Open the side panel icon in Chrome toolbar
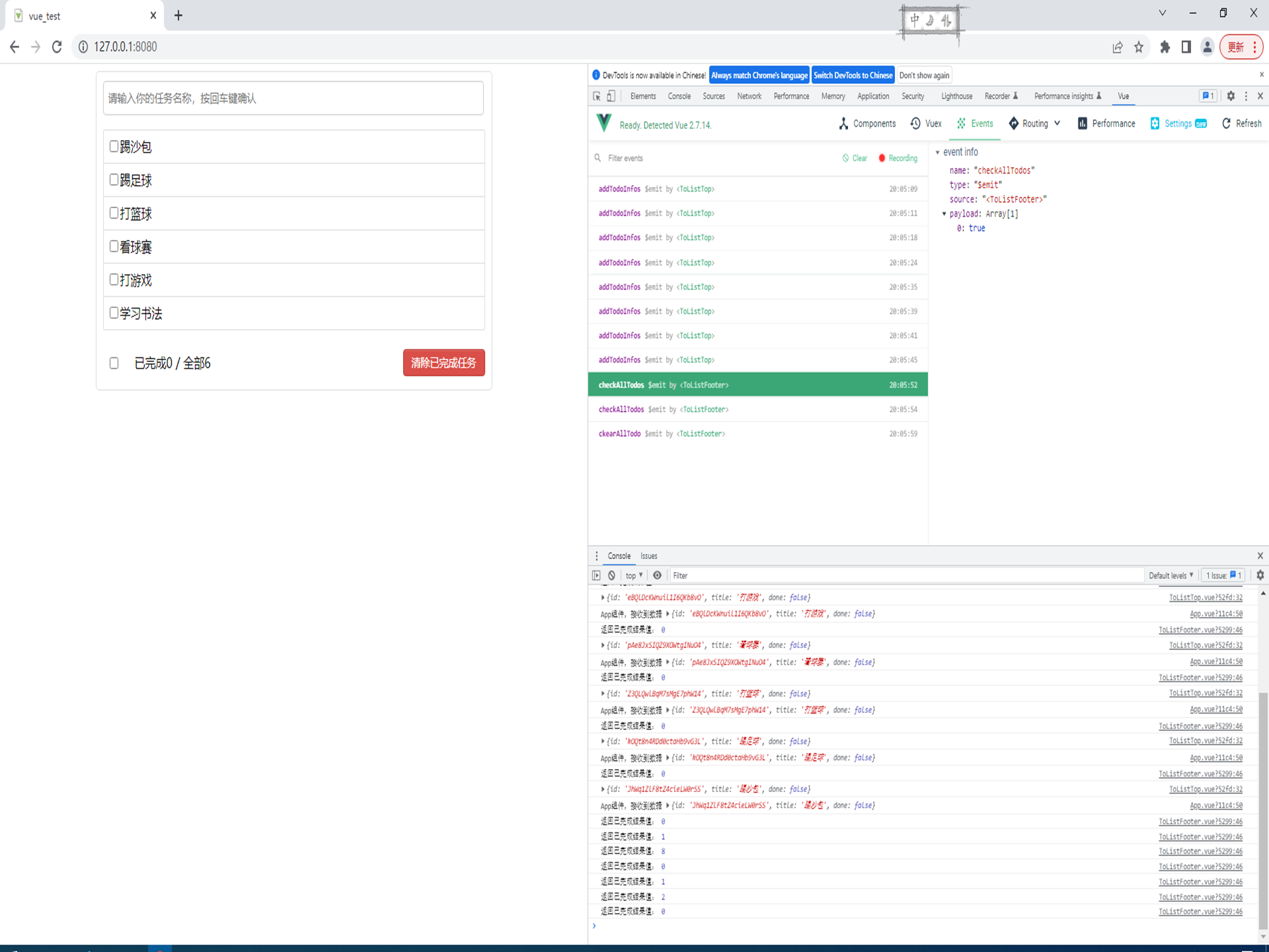This screenshot has height=952, width=1269. pyautogui.click(x=1186, y=47)
